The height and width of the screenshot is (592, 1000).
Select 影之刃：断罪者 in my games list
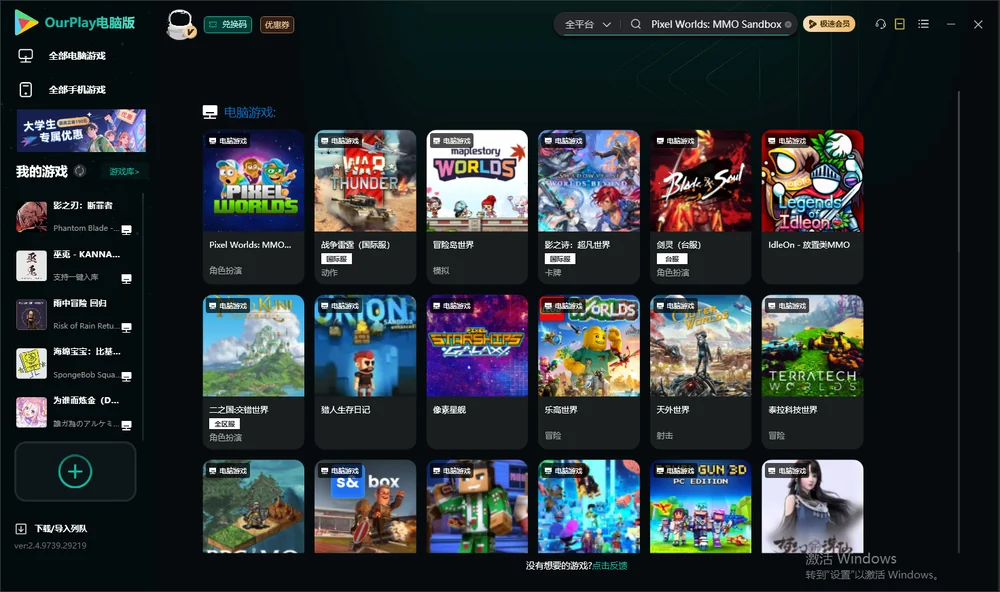[75, 217]
